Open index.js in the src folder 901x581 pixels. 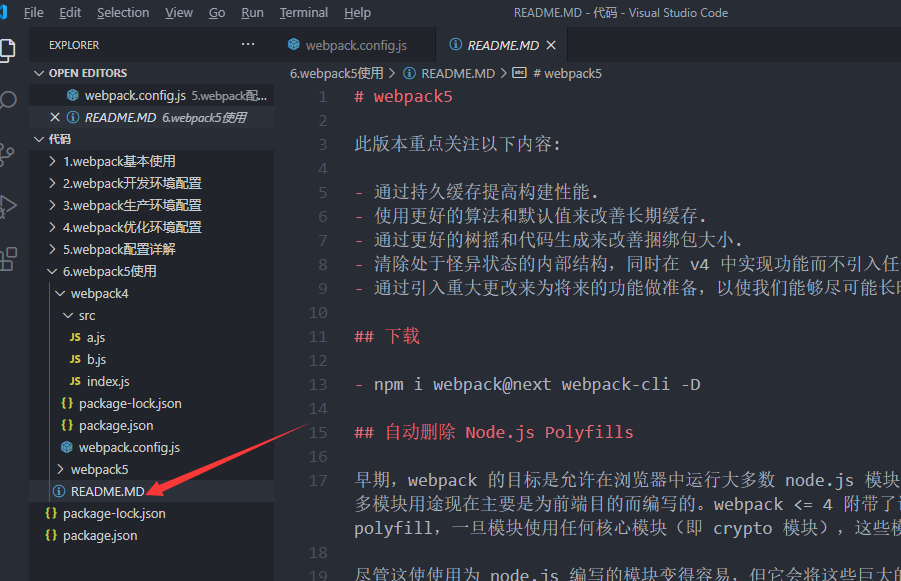tap(152, 381)
